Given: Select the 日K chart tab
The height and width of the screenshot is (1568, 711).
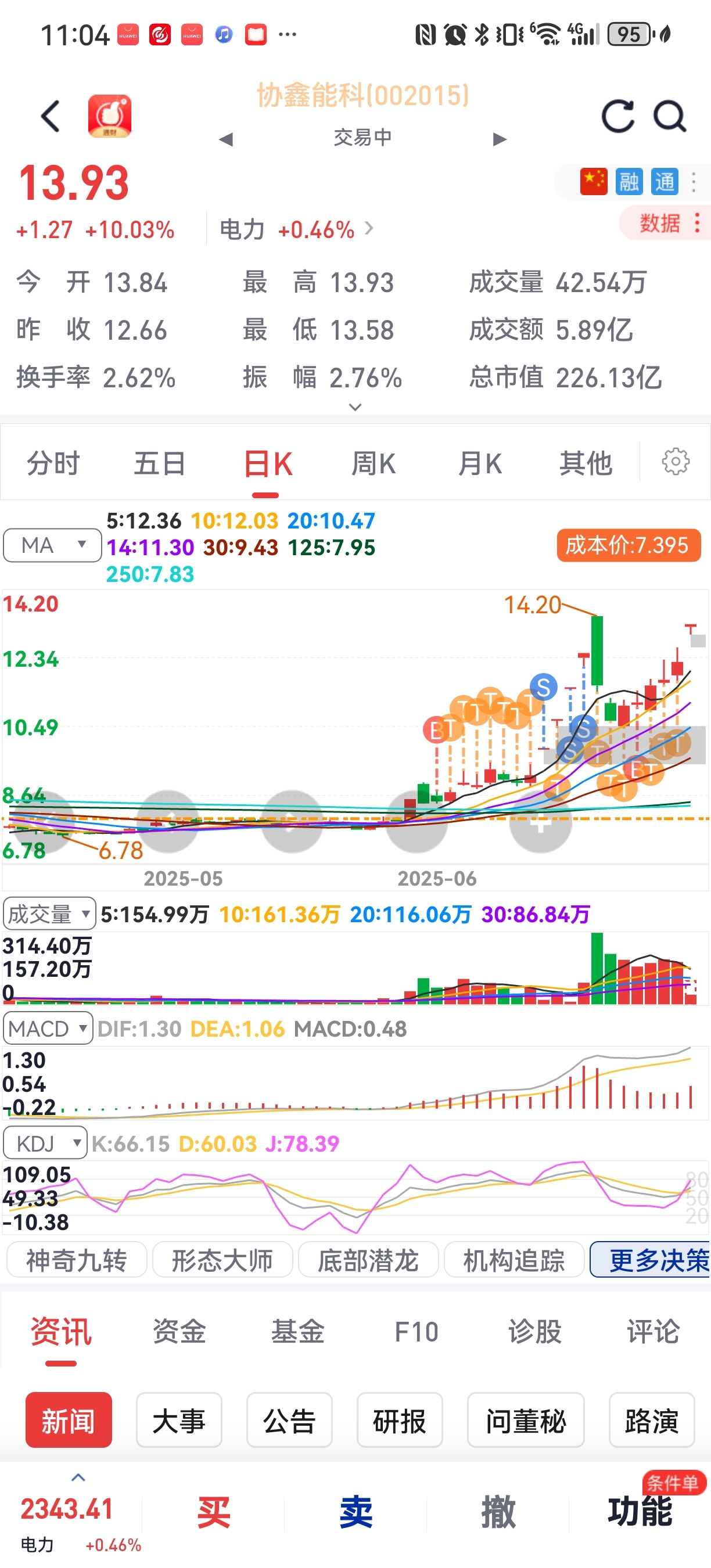Looking at the screenshot, I should [267, 463].
